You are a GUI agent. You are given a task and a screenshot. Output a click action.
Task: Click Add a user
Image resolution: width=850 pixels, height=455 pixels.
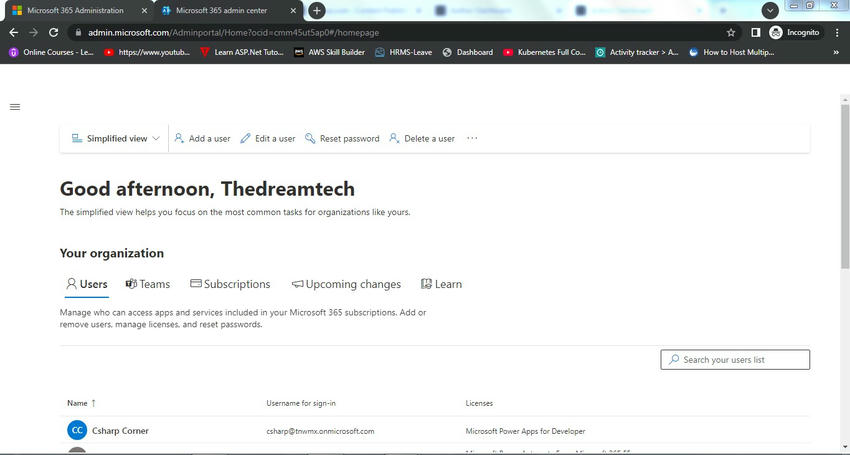202,138
